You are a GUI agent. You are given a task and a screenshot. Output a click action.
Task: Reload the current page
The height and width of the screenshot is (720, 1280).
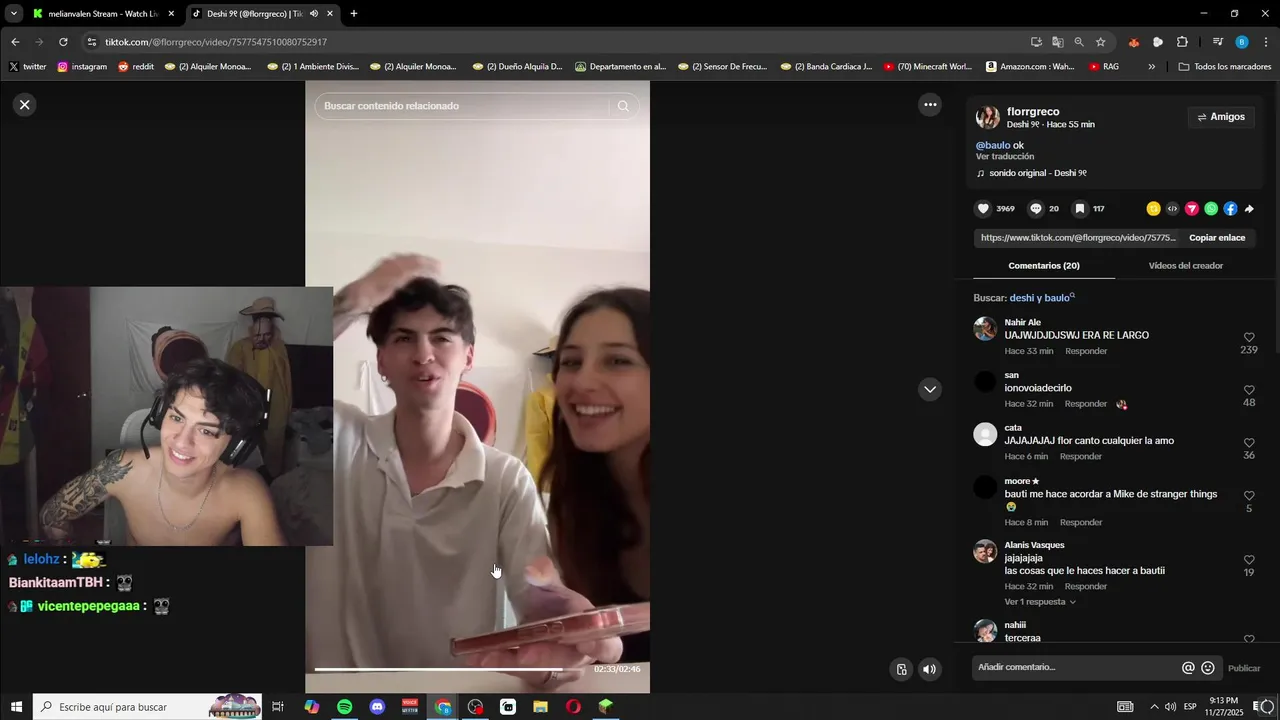point(63,42)
